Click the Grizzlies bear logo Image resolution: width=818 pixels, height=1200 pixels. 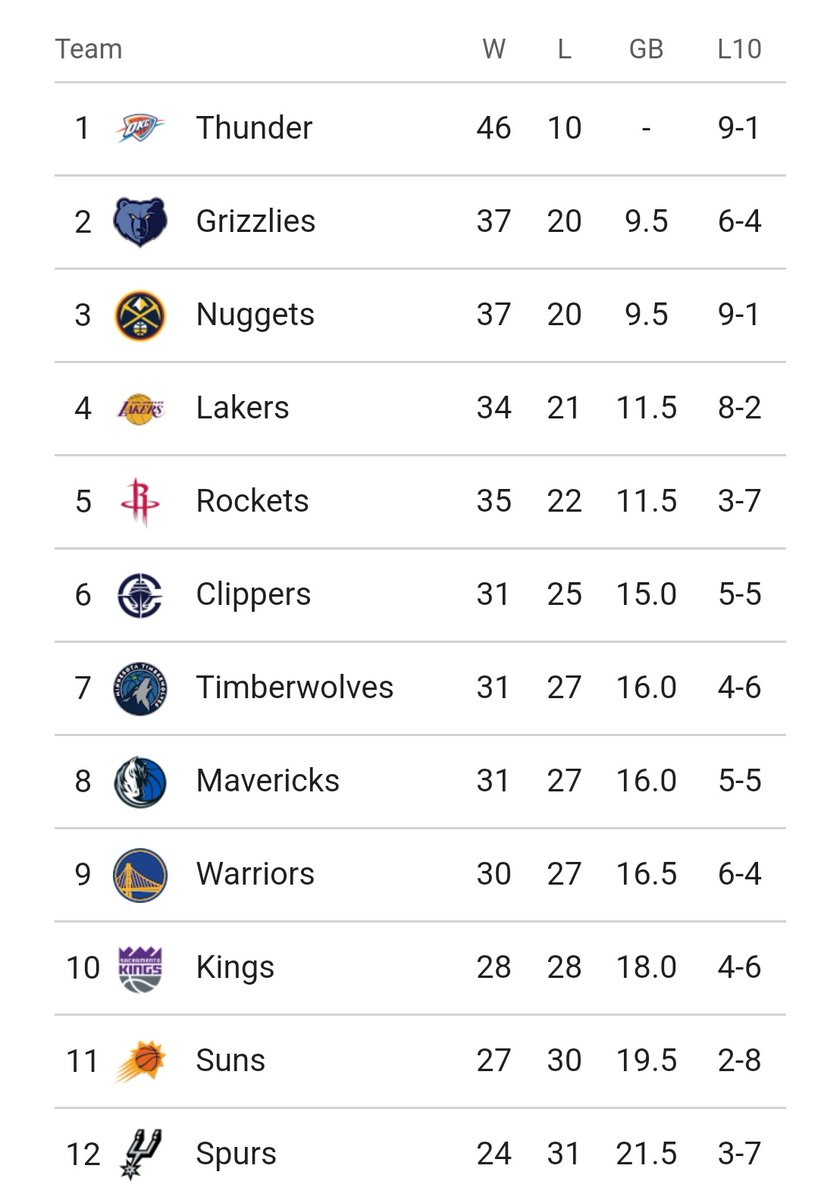140,222
